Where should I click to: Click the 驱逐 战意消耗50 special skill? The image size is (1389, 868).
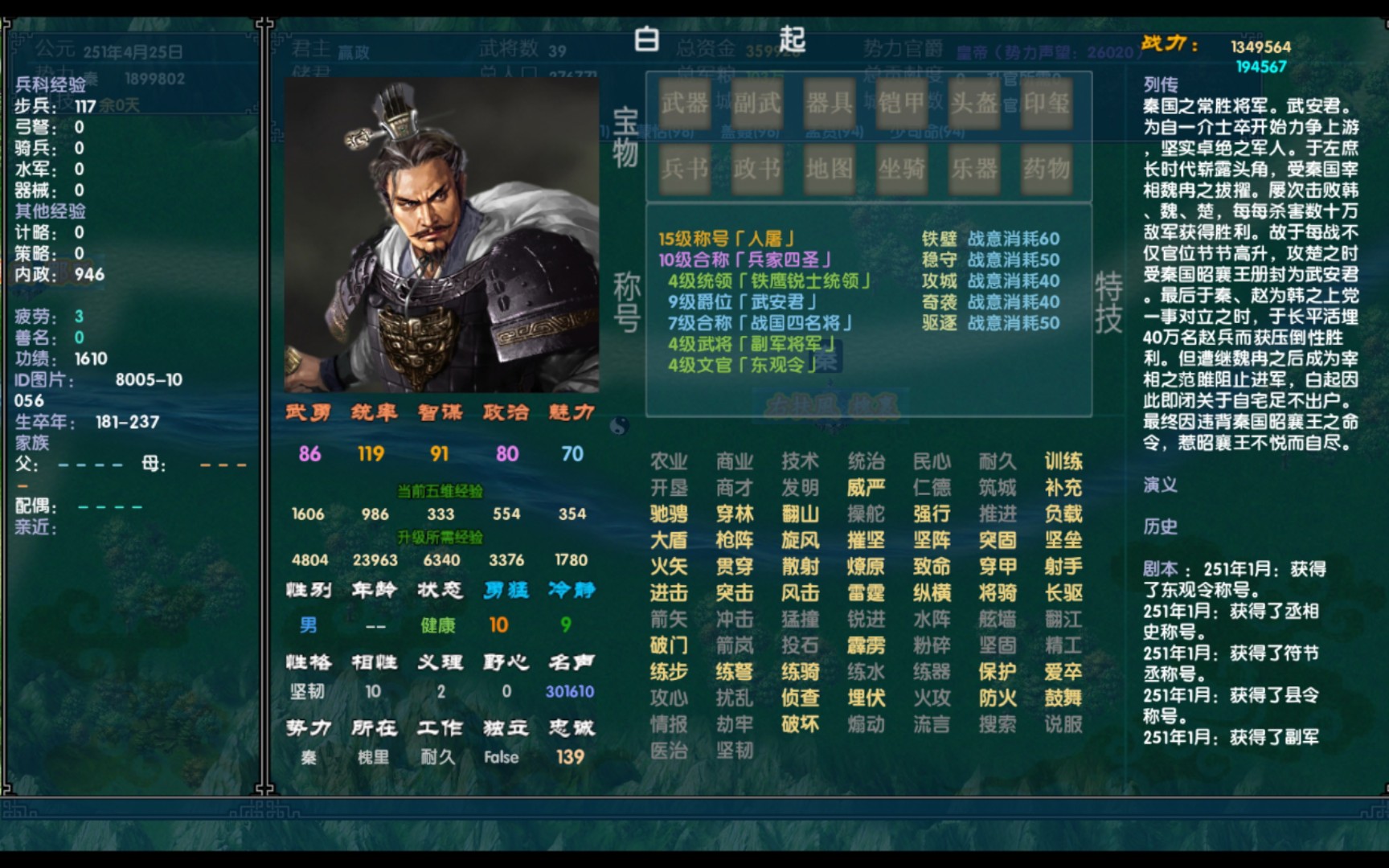click(x=990, y=322)
